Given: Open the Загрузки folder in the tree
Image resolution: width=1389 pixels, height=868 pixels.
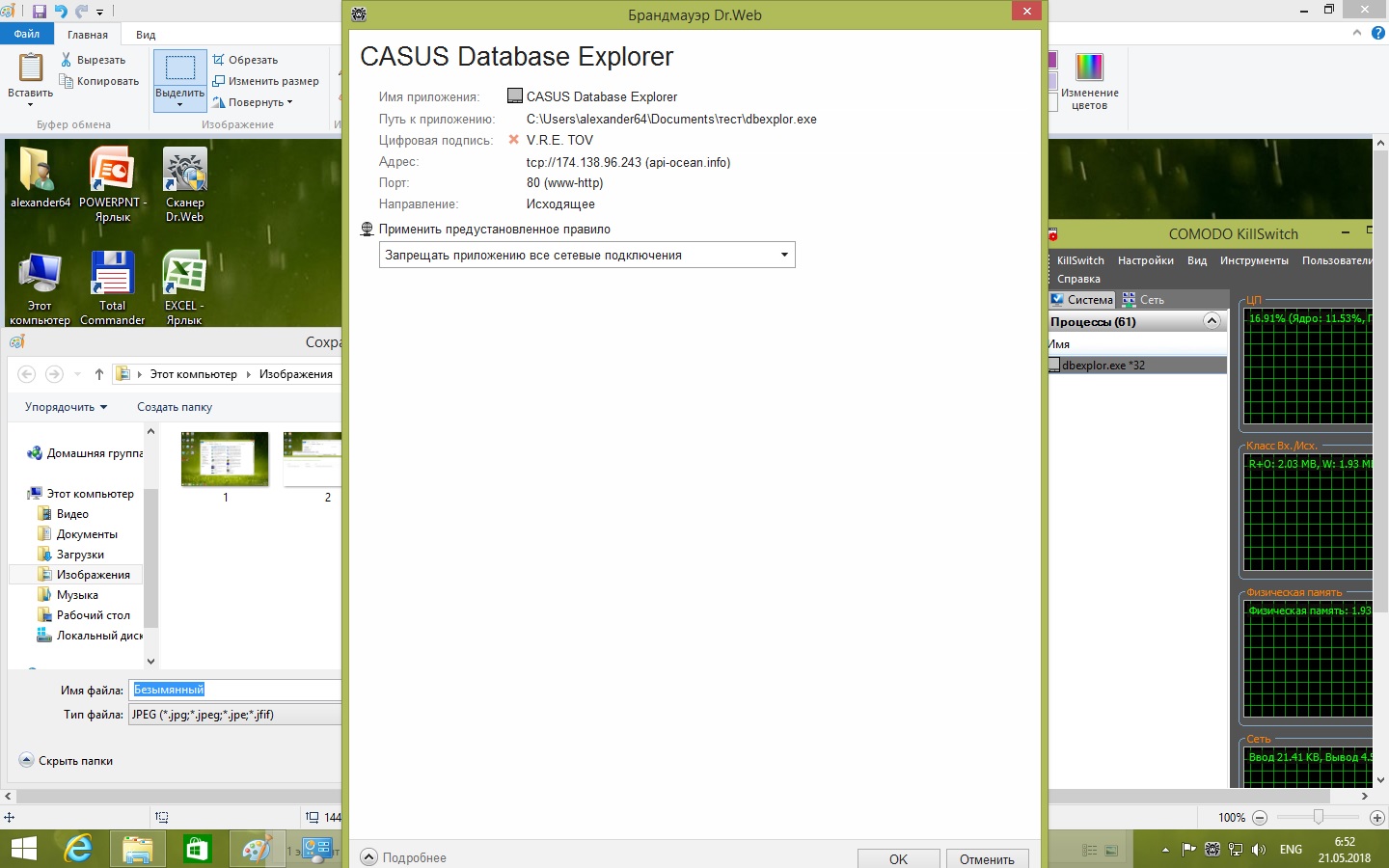Looking at the screenshot, I should [x=70, y=555].
